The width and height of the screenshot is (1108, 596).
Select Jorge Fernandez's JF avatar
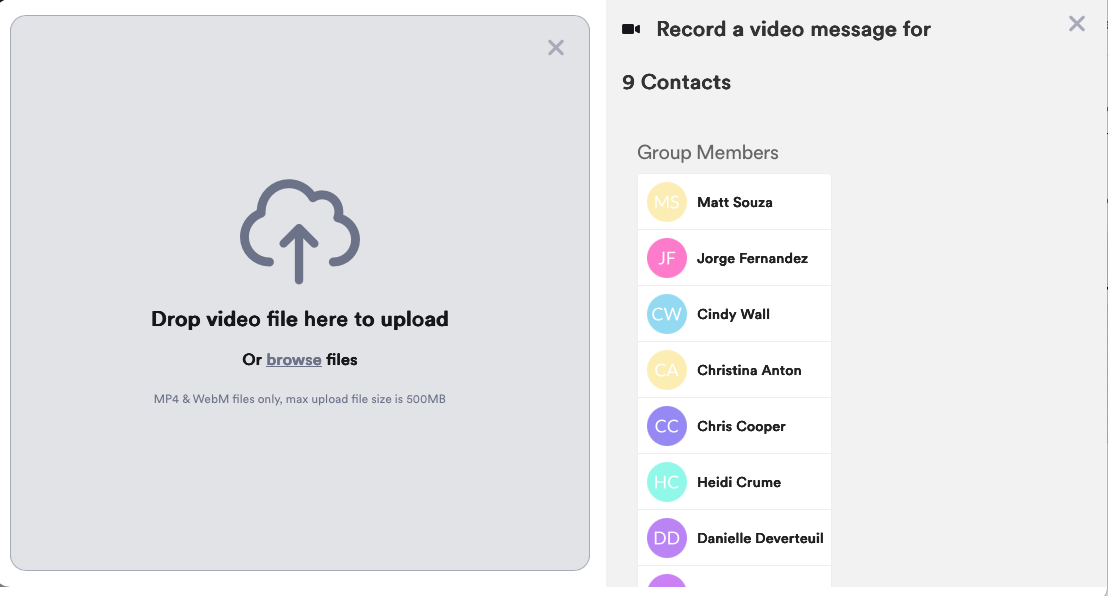coord(666,258)
